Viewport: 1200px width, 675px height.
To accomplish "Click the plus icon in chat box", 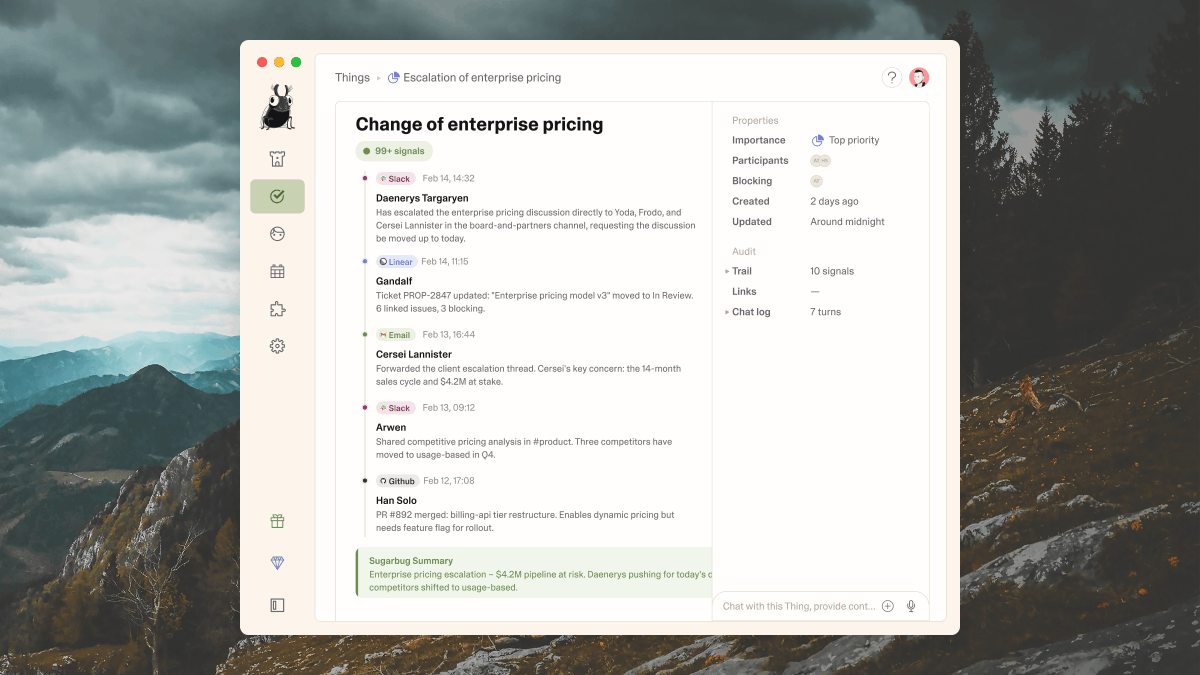I will (888, 606).
